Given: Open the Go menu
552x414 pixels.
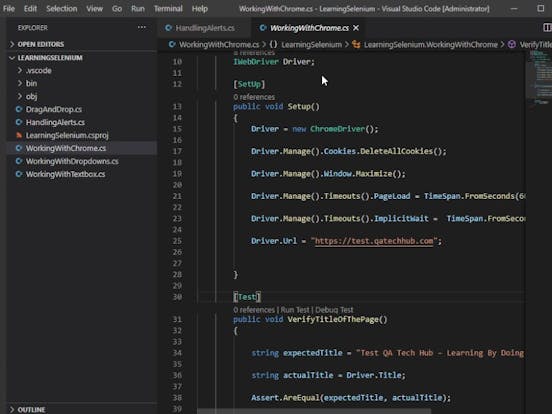Looking at the screenshot, I should click(117, 8).
